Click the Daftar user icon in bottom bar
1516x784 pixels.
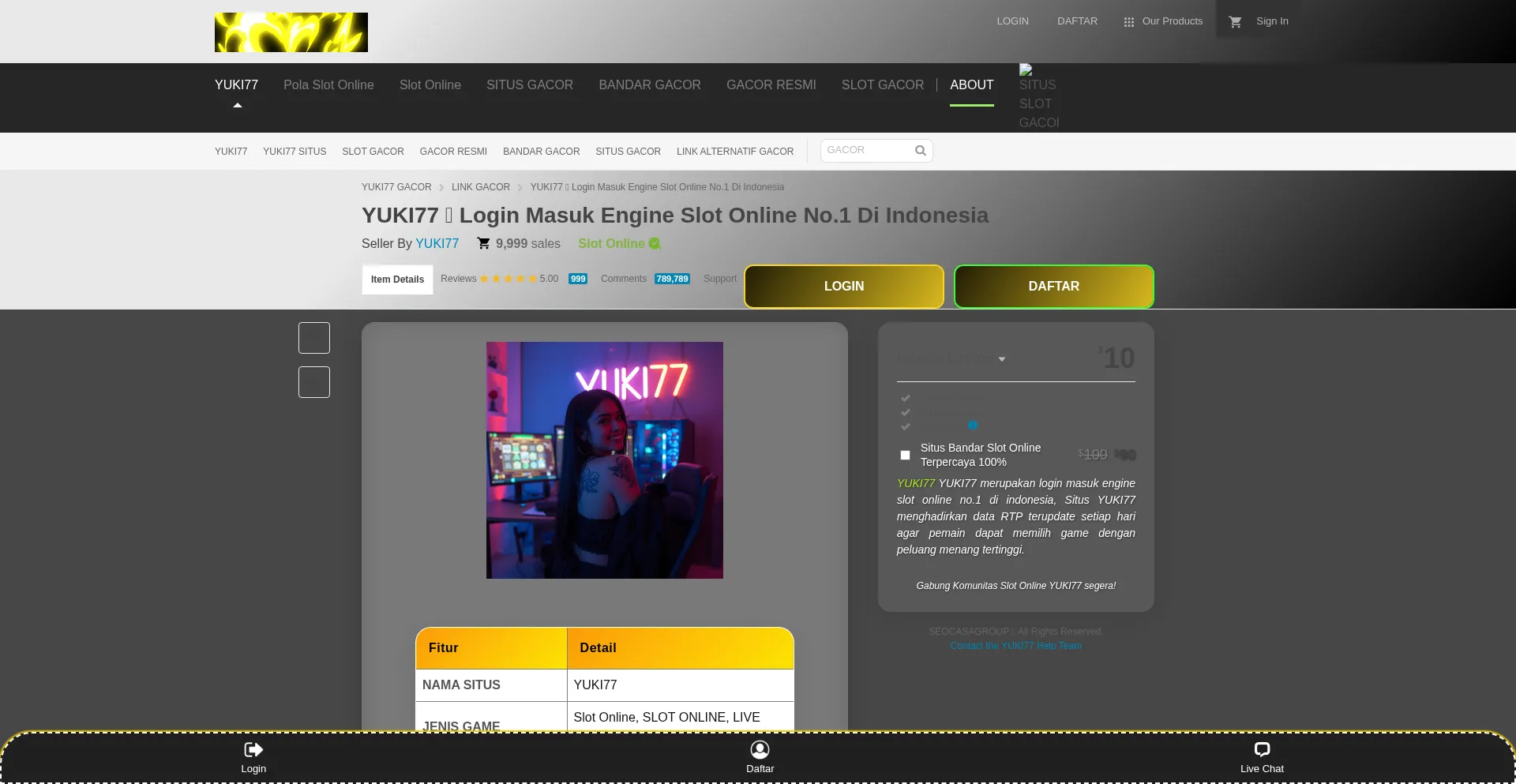760,749
